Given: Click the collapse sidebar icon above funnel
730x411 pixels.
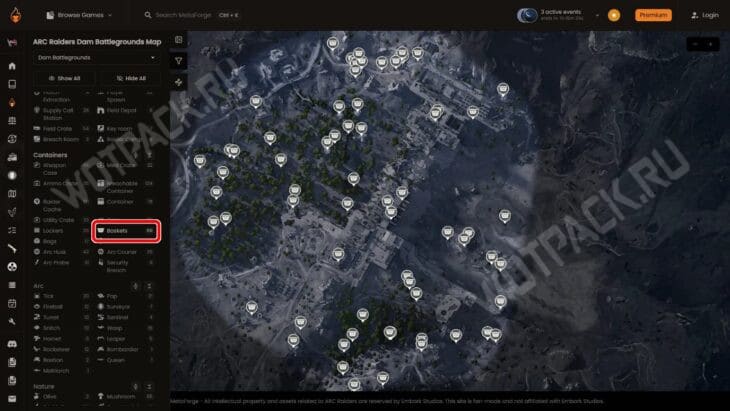Looking at the screenshot, I should [179, 40].
